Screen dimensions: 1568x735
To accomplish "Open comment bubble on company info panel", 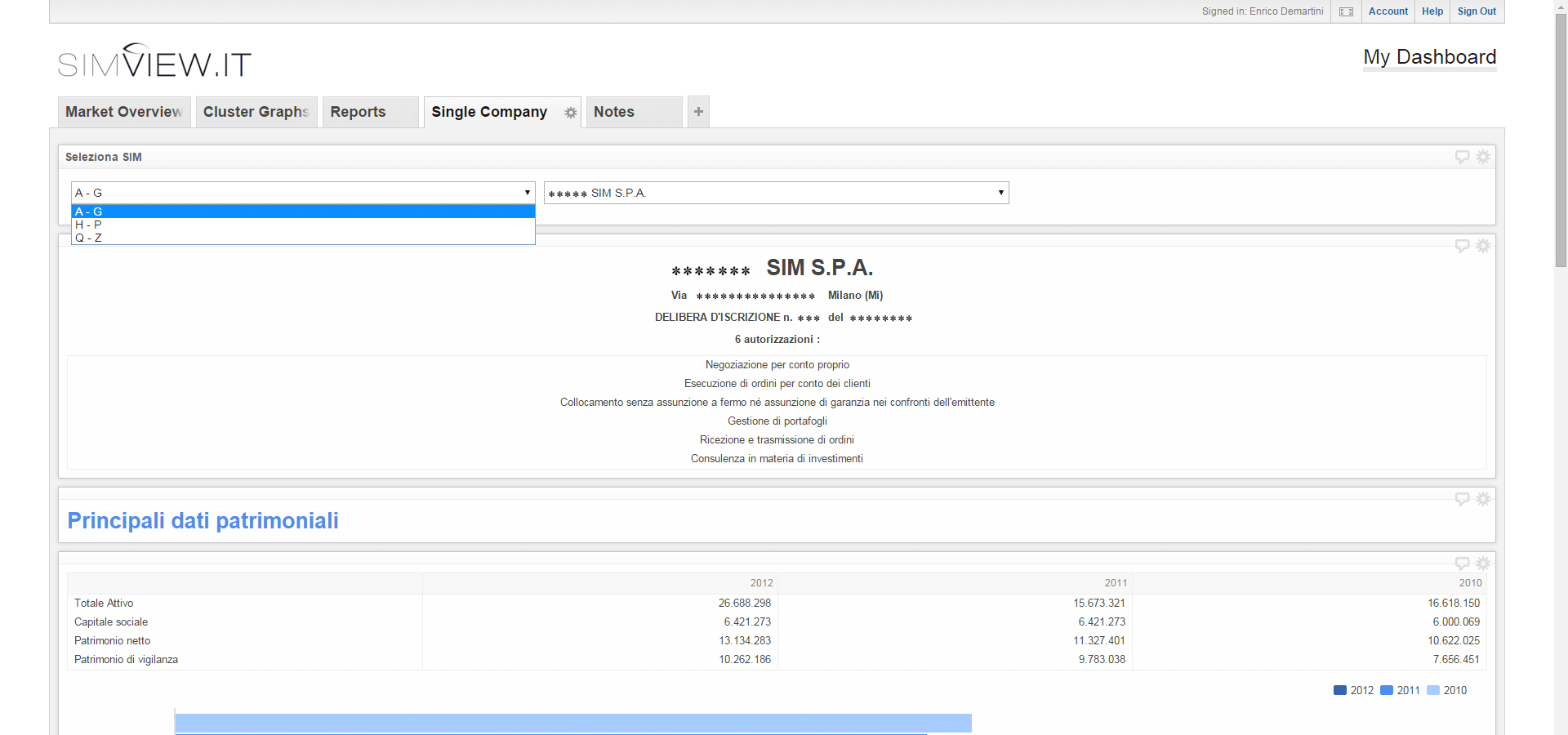I will pyautogui.click(x=1462, y=246).
